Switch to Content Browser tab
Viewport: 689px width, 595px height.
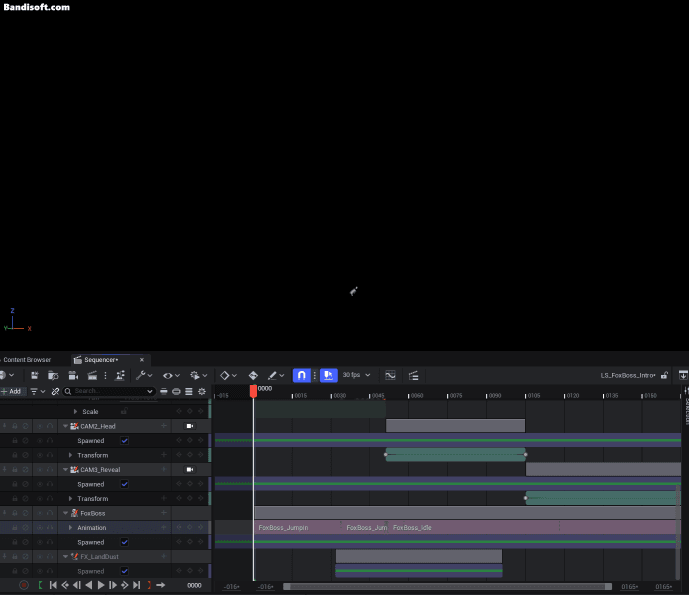tap(27, 359)
